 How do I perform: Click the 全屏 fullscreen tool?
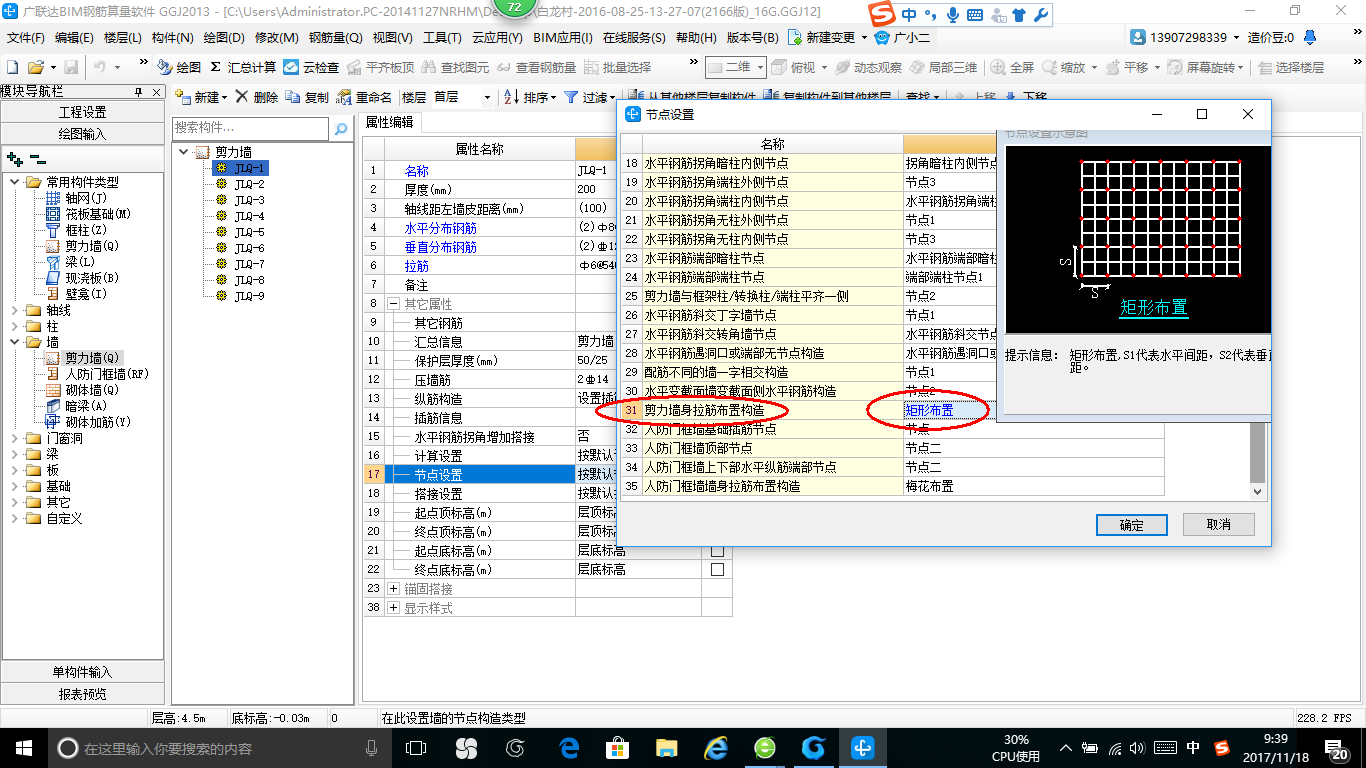point(1013,67)
